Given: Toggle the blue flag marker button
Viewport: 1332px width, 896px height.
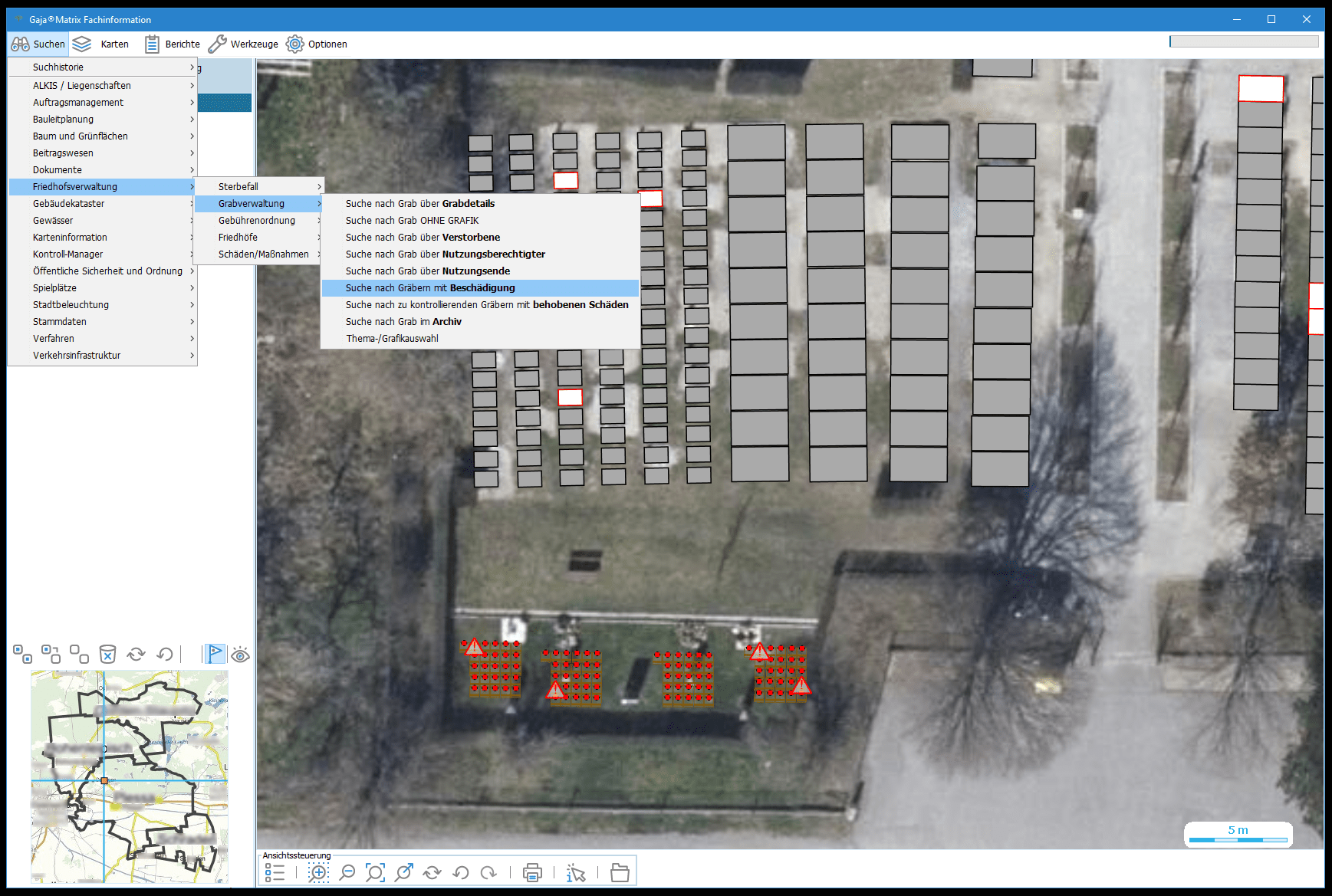Looking at the screenshot, I should (215, 654).
